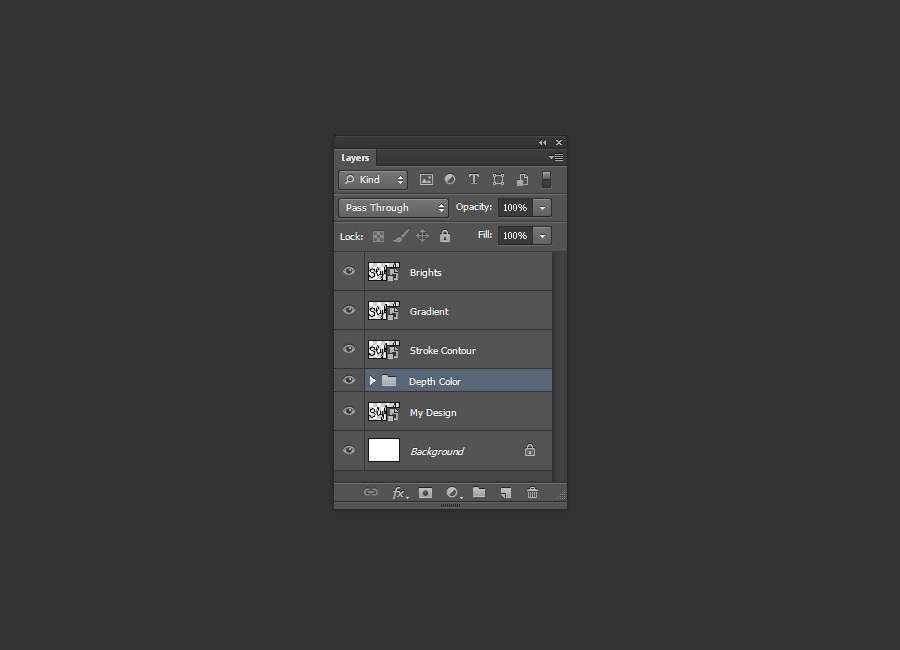Toggle visibility of the Brights layer

coord(348,271)
